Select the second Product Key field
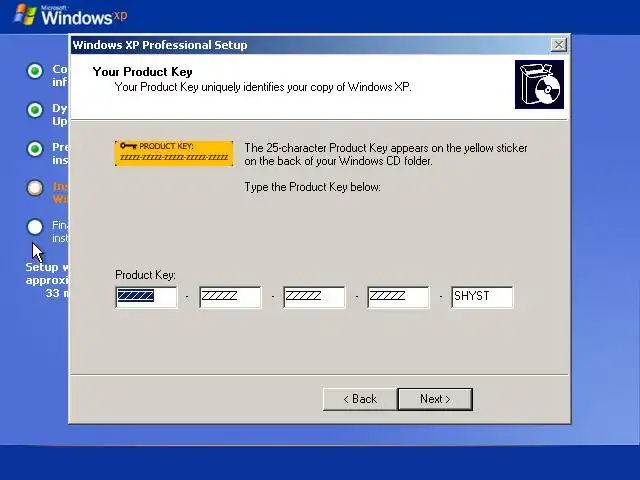 point(230,297)
